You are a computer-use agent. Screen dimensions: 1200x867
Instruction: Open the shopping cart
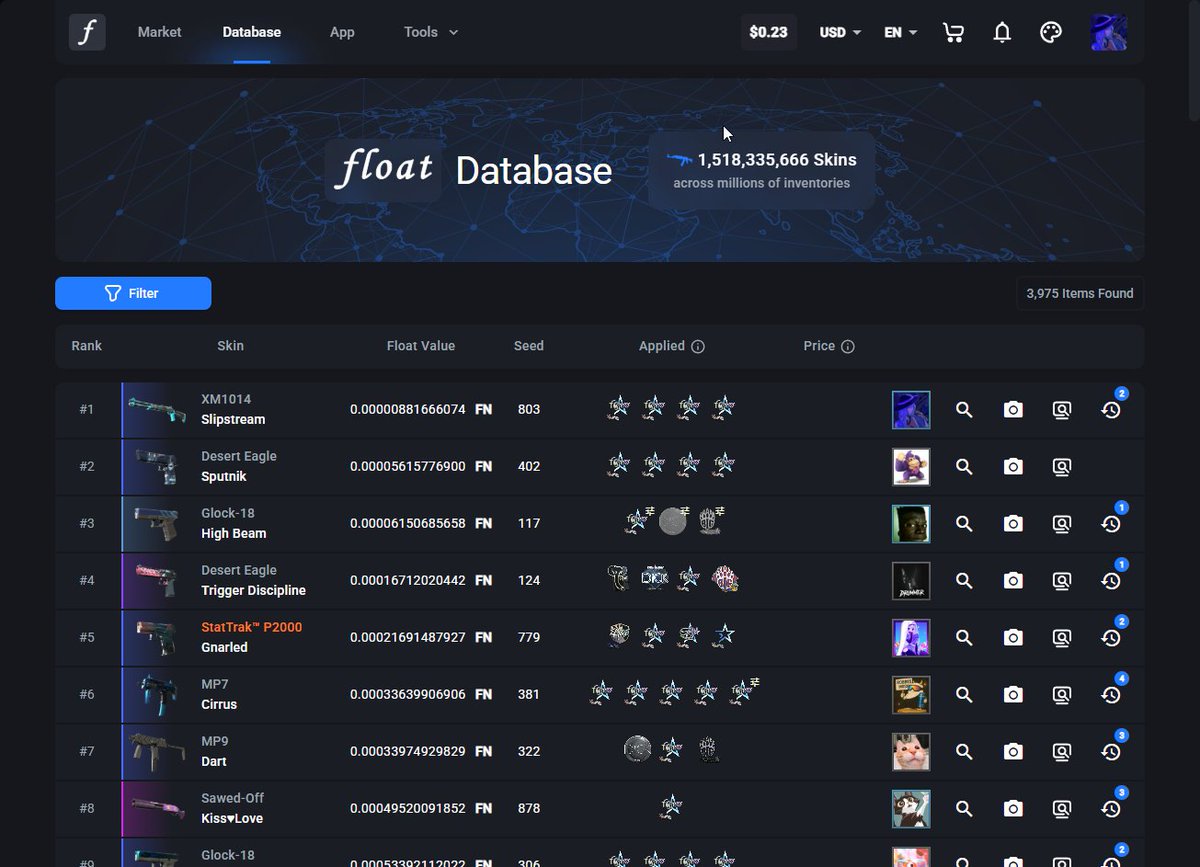point(953,32)
